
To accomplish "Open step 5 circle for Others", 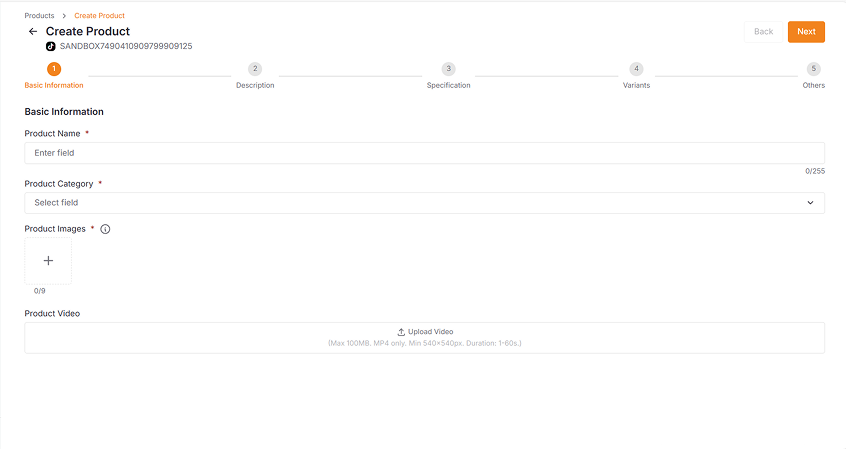I will [814, 69].
